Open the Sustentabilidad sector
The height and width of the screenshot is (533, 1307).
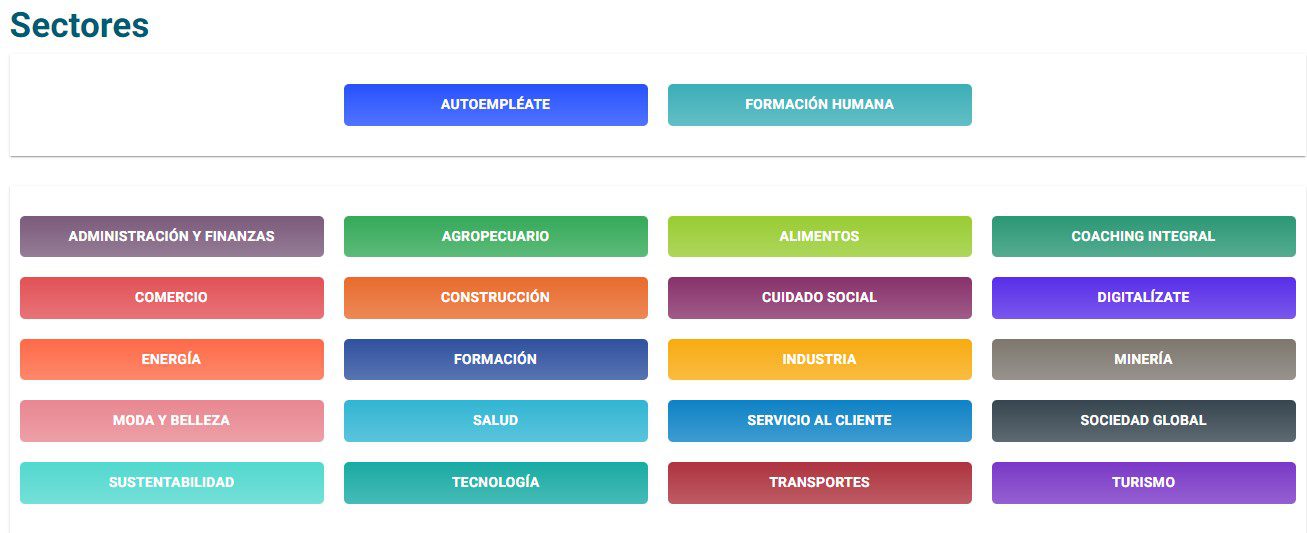pyautogui.click(x=171, y=483)
